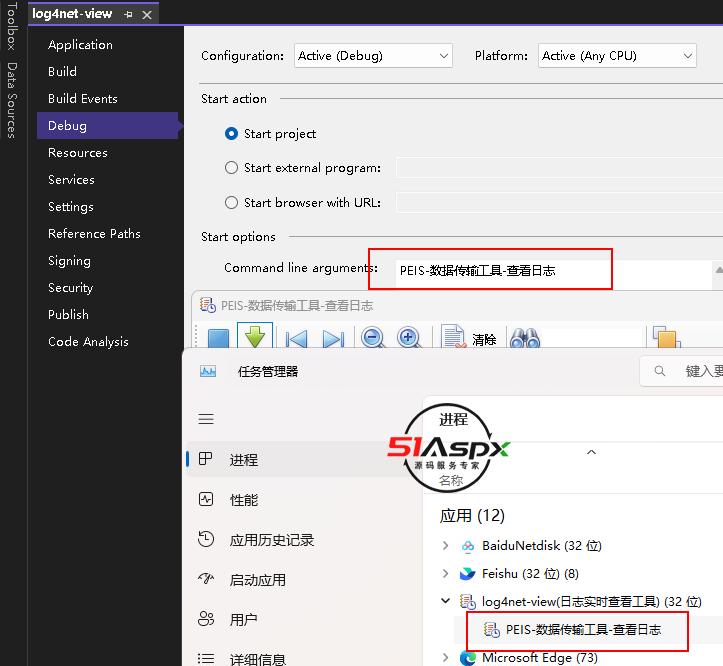Open the Build Events properties page

pos(83,98)
